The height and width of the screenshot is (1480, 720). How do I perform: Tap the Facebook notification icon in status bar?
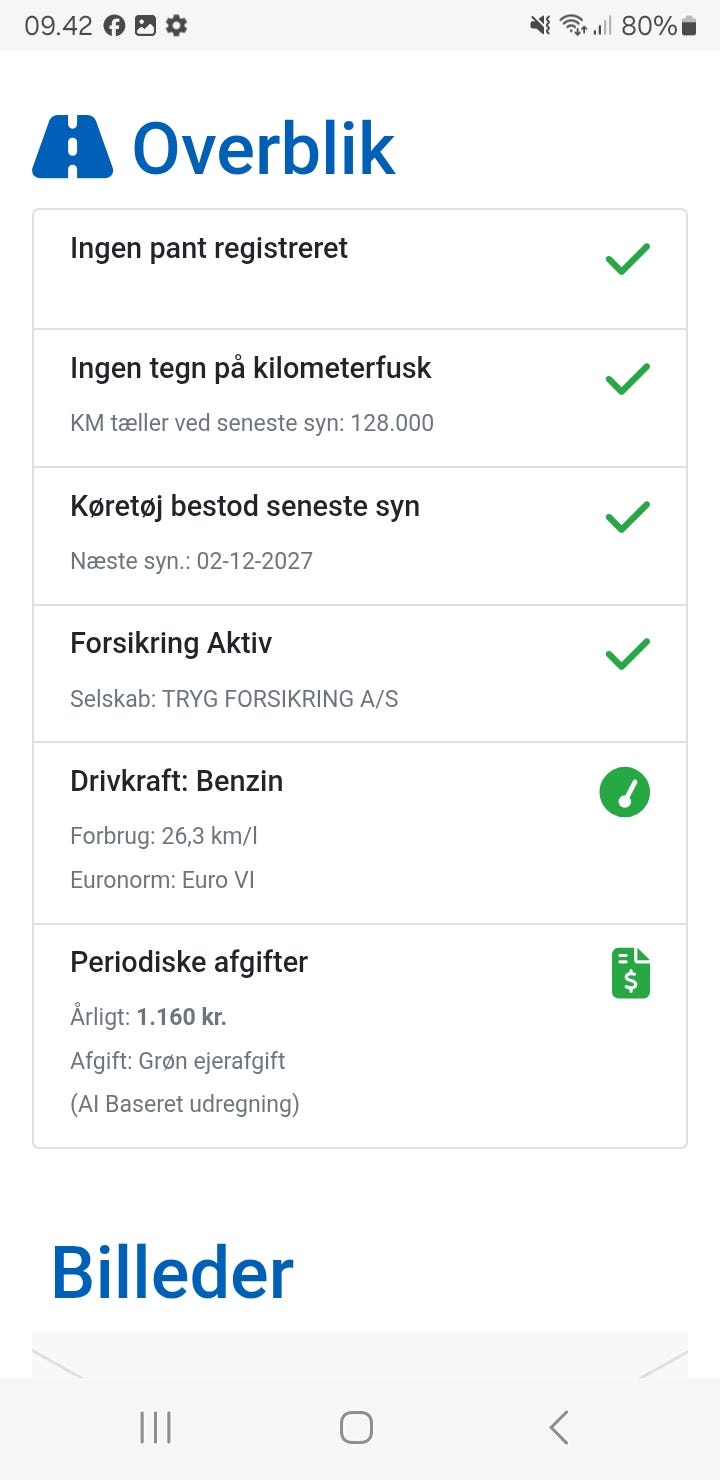(114, 26)
